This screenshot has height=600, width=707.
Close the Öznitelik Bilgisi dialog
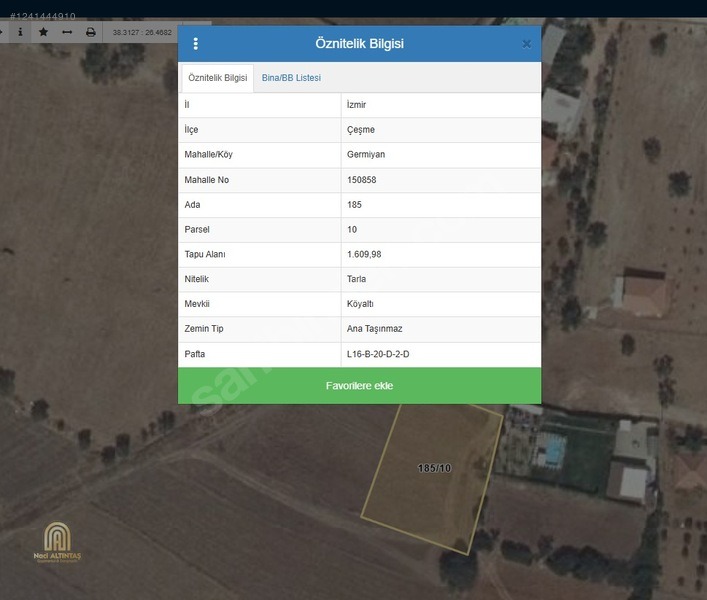pos(526,44)
